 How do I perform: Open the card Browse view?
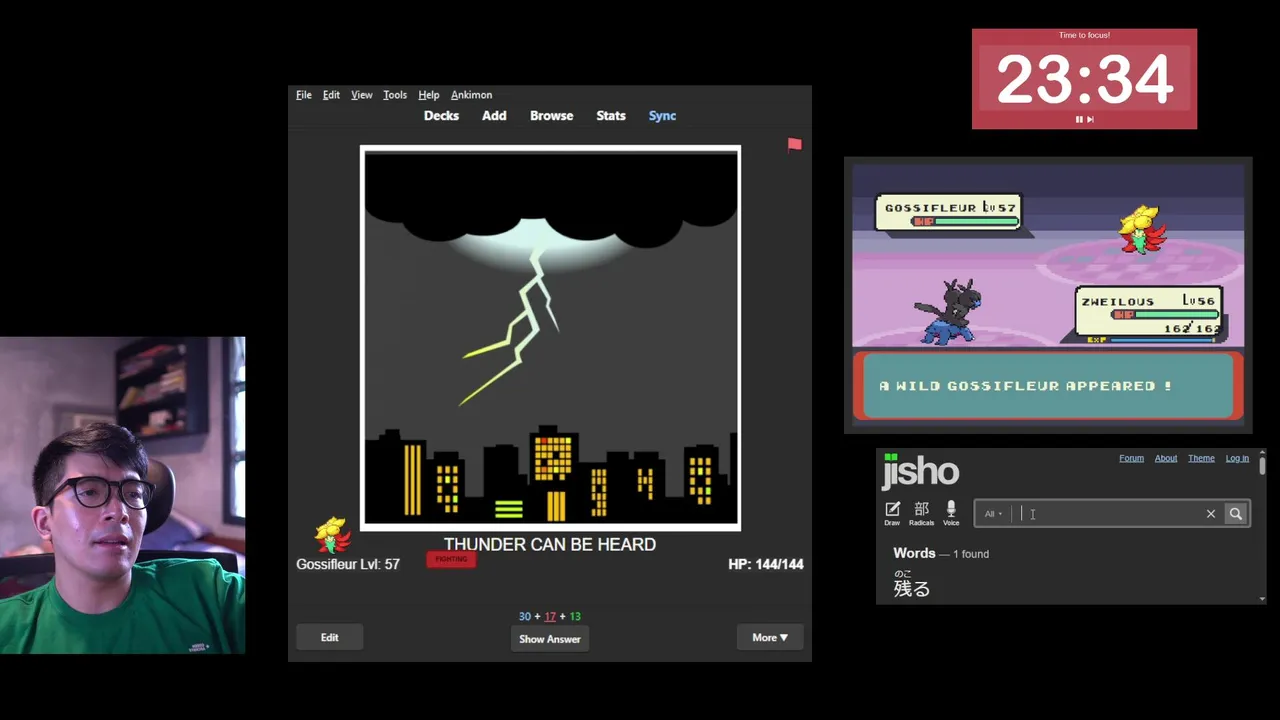coord(551,116)
